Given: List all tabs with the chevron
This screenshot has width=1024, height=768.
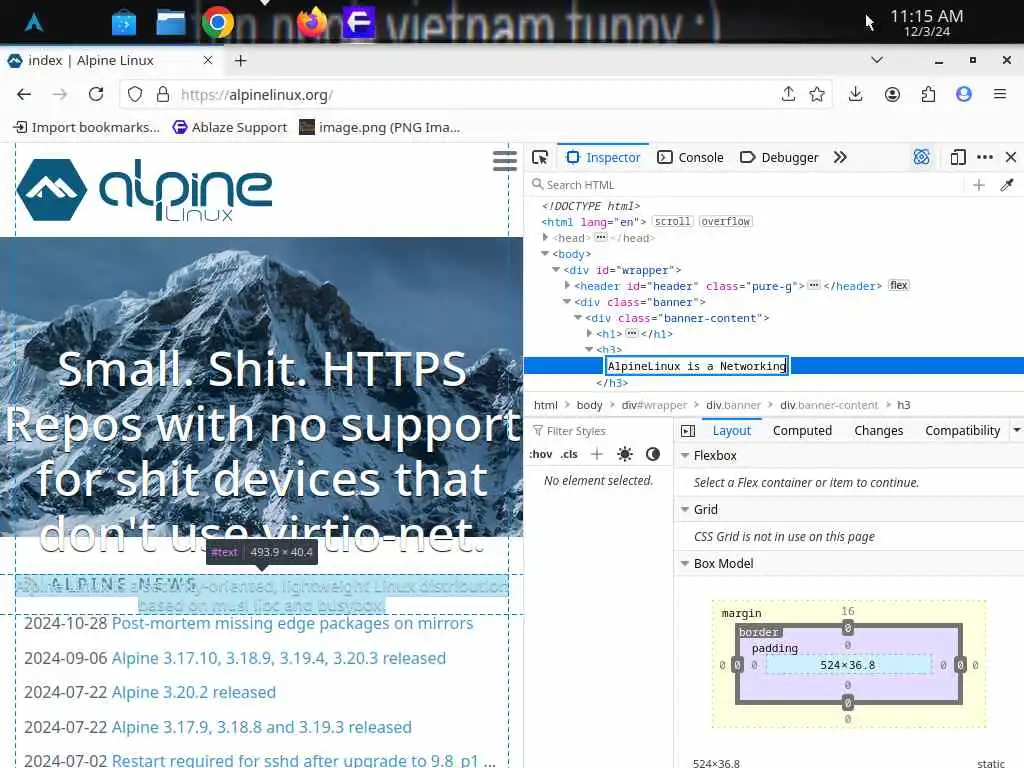Looking at the screenshot, I should [x=876, y=60].
